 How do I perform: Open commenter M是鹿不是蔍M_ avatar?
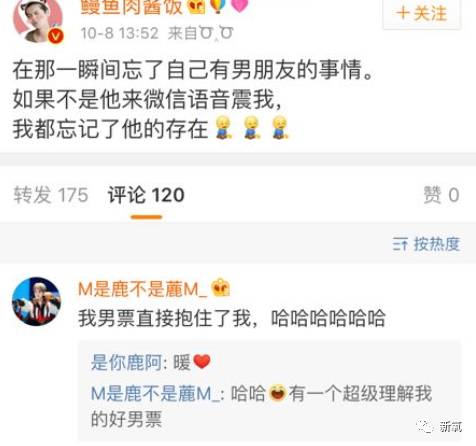(36, 301)
